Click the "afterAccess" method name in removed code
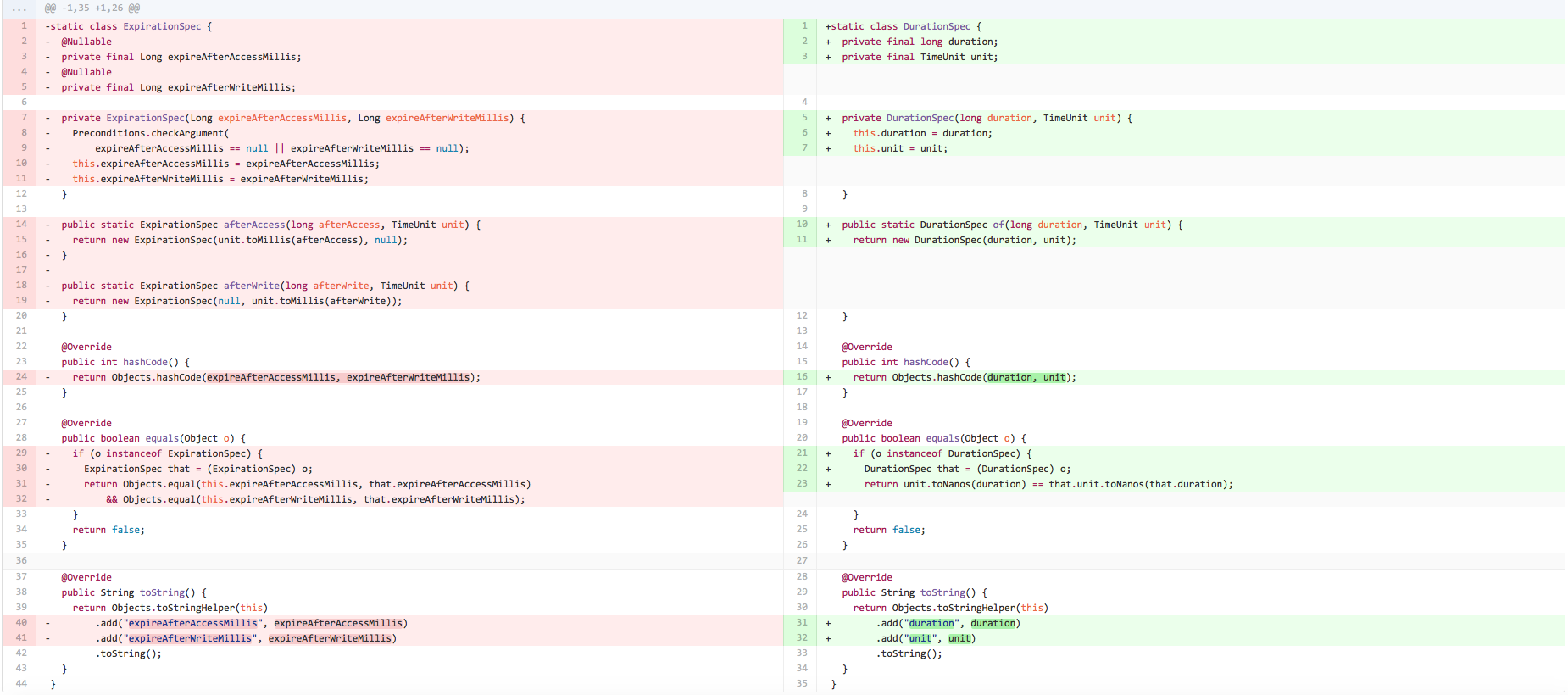The width and height of the screenshot is (1568, 695). 254,225
